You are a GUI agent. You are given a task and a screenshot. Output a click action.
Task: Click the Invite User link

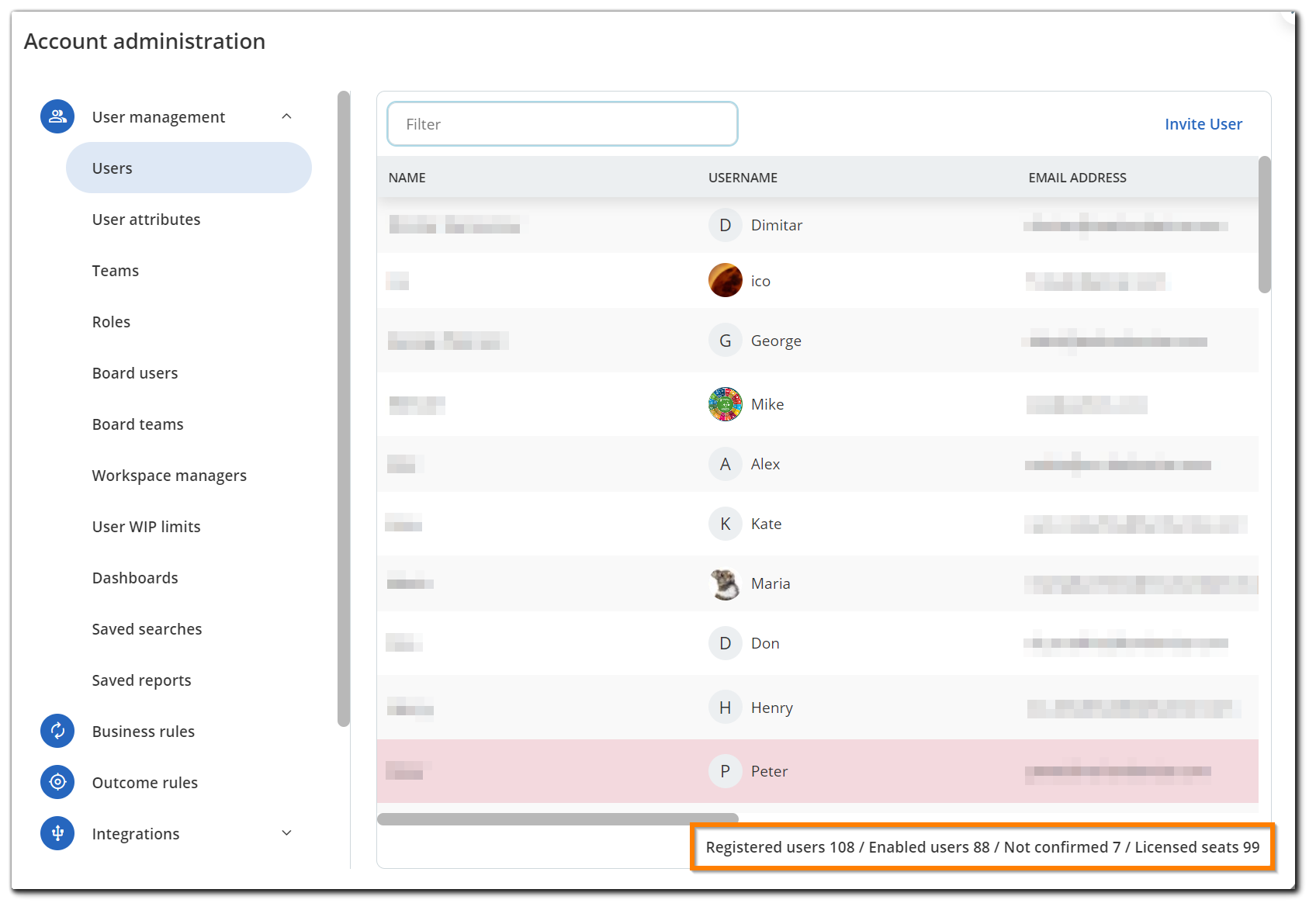pos(1203,124)
